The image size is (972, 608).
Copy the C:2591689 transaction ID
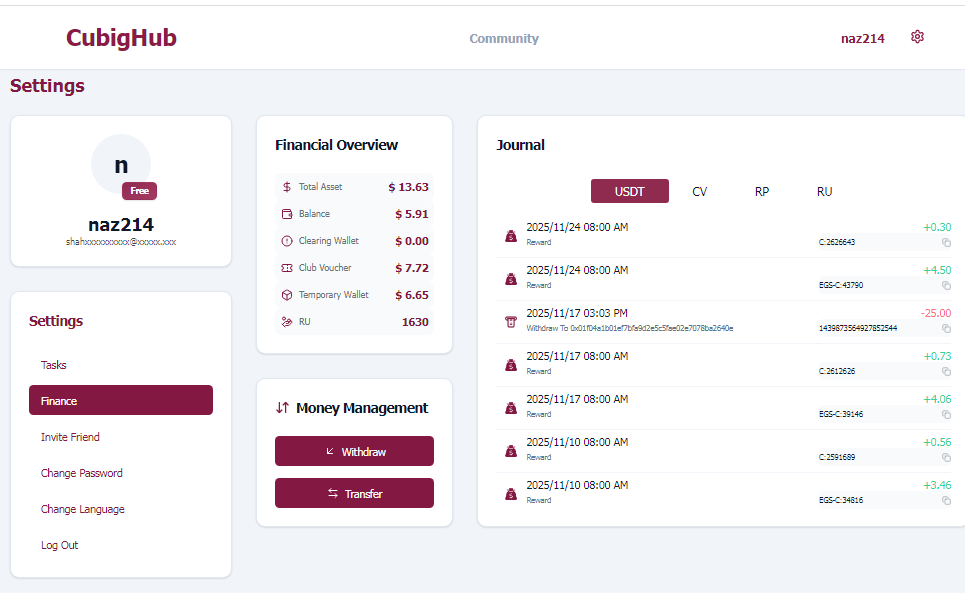coord(946,457)
